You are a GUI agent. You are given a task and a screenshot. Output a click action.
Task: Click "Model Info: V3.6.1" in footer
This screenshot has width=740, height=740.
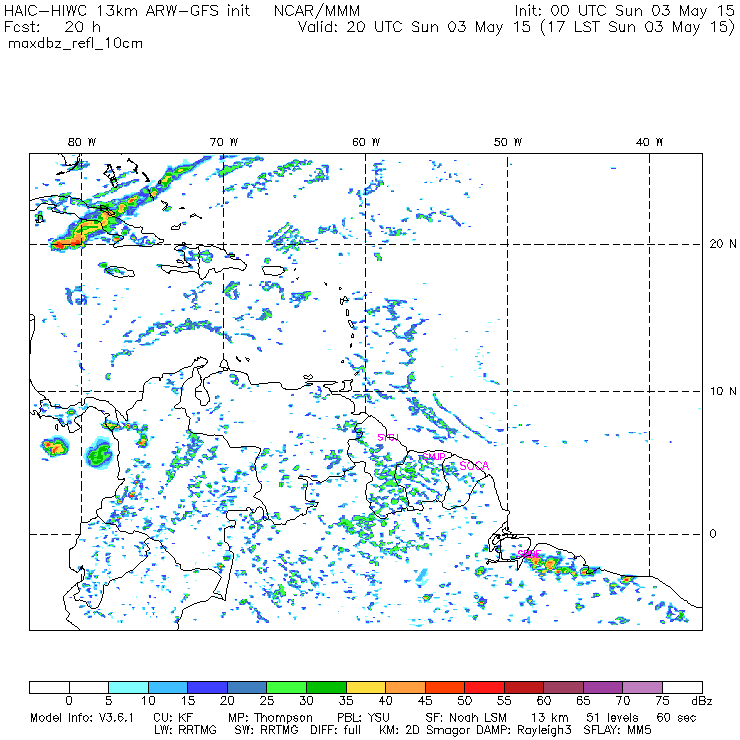82,718
